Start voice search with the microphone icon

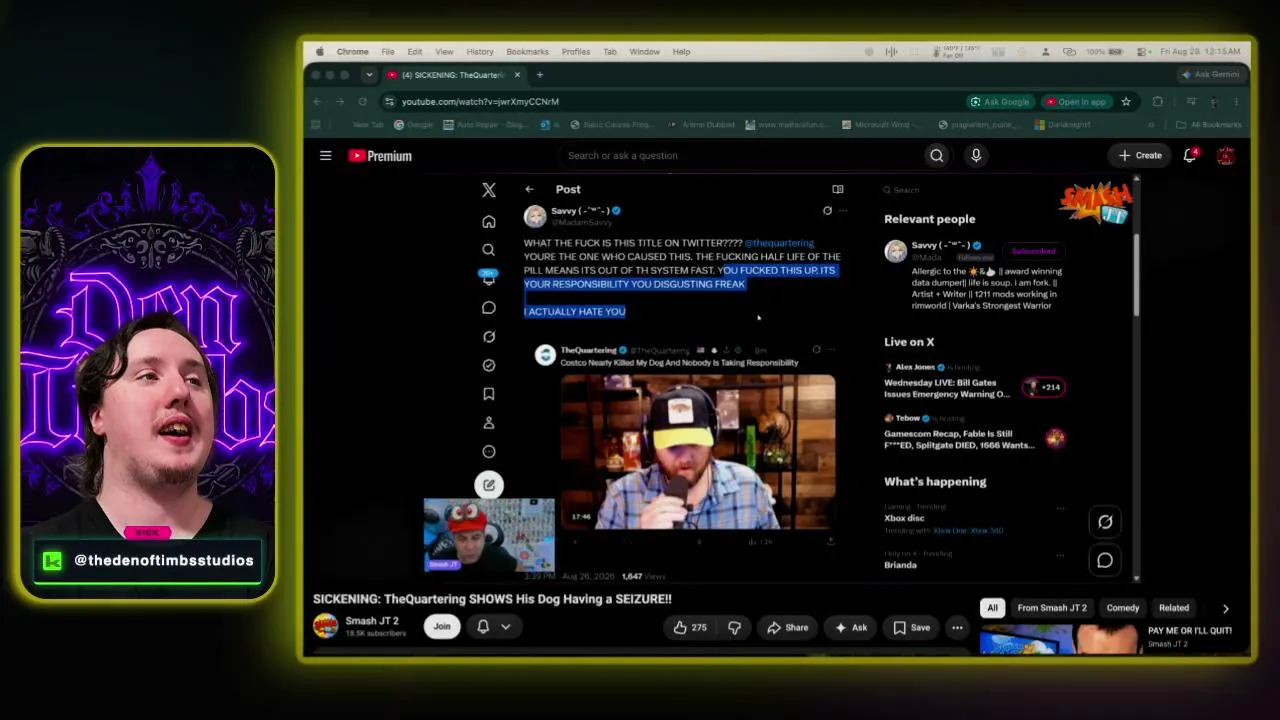pyautogui.click(x=976, y=155)
